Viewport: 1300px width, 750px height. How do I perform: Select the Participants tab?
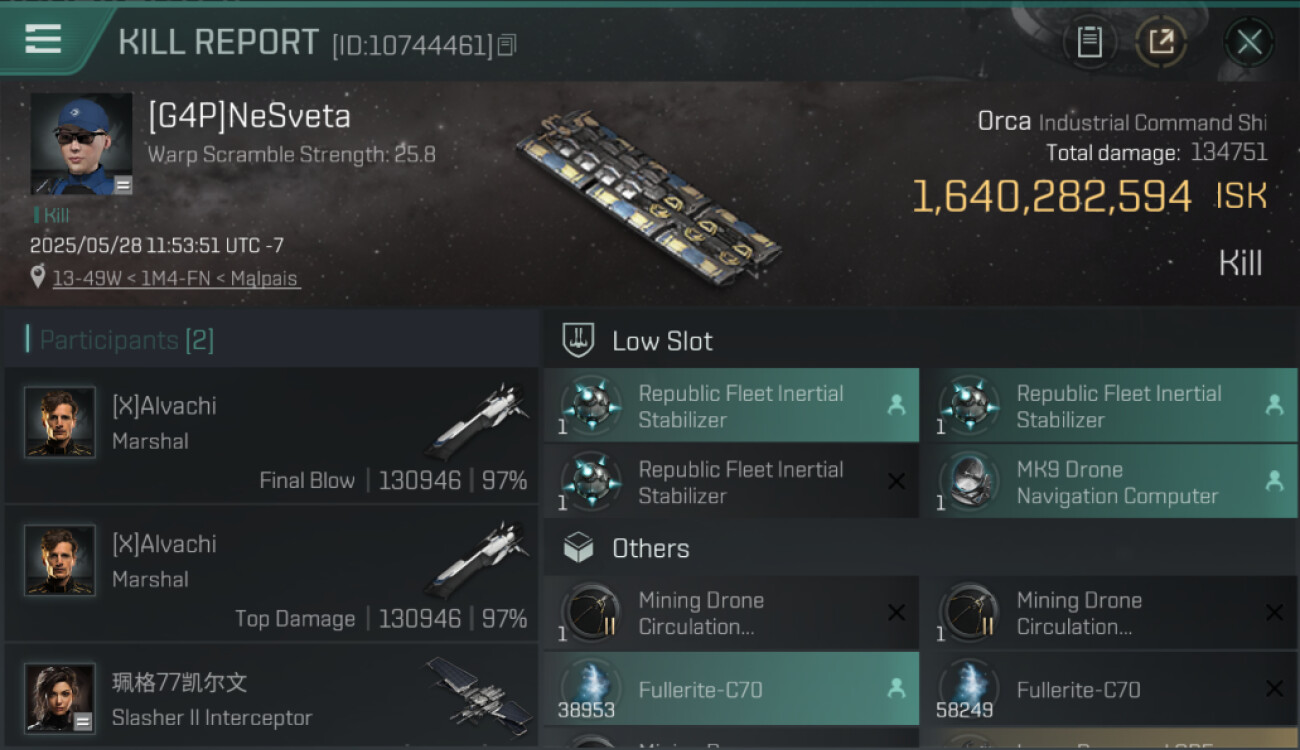click(126, 340)
